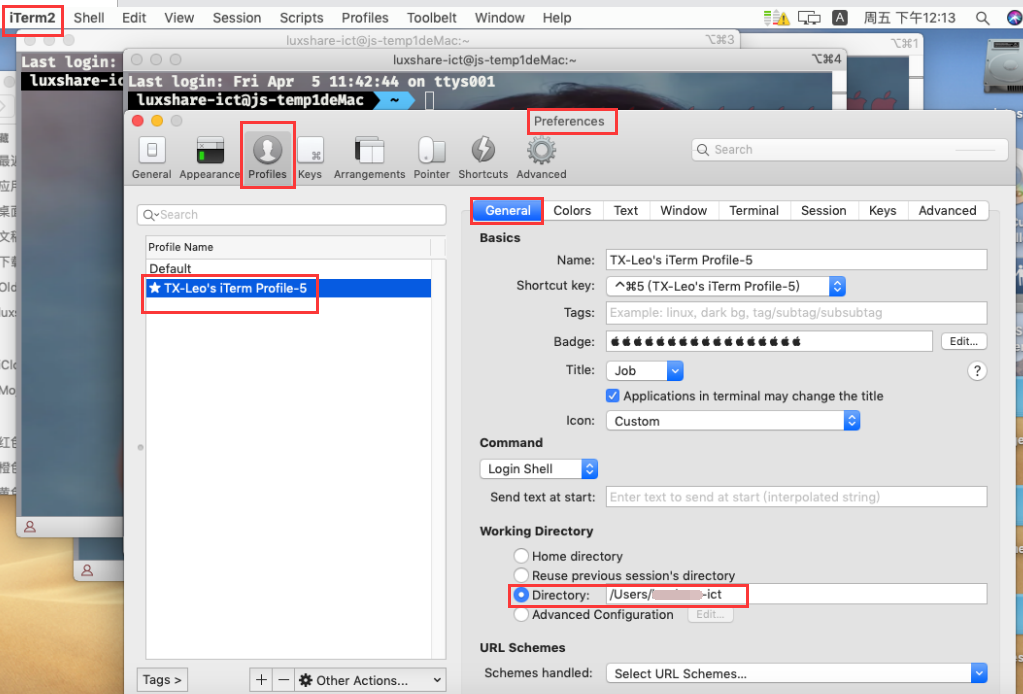Viewport: 1023px width, 694px height.
Task: Open the Shell menu
Action: pos(89,18)
